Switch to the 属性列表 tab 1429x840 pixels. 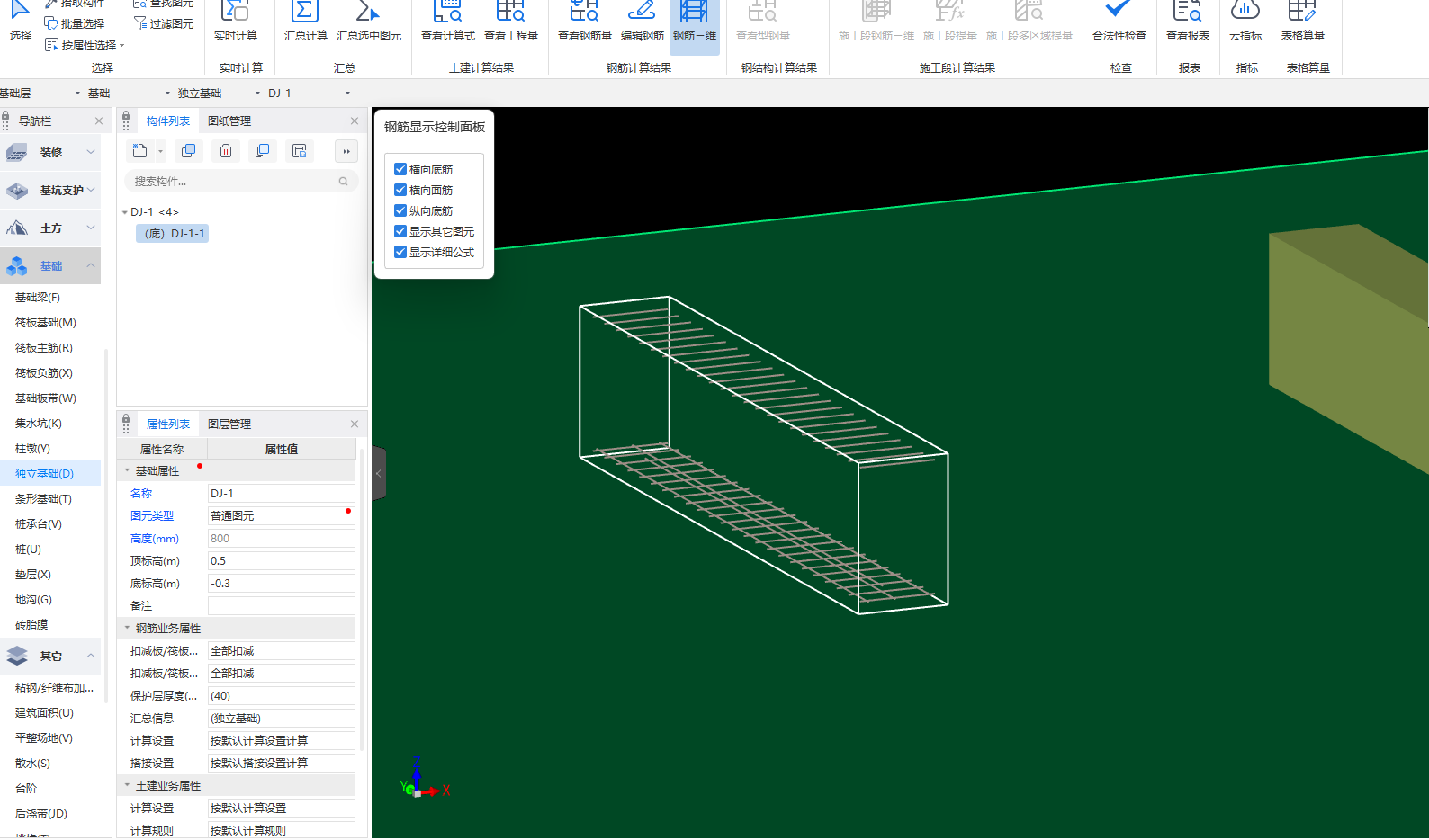pos(168,424)
